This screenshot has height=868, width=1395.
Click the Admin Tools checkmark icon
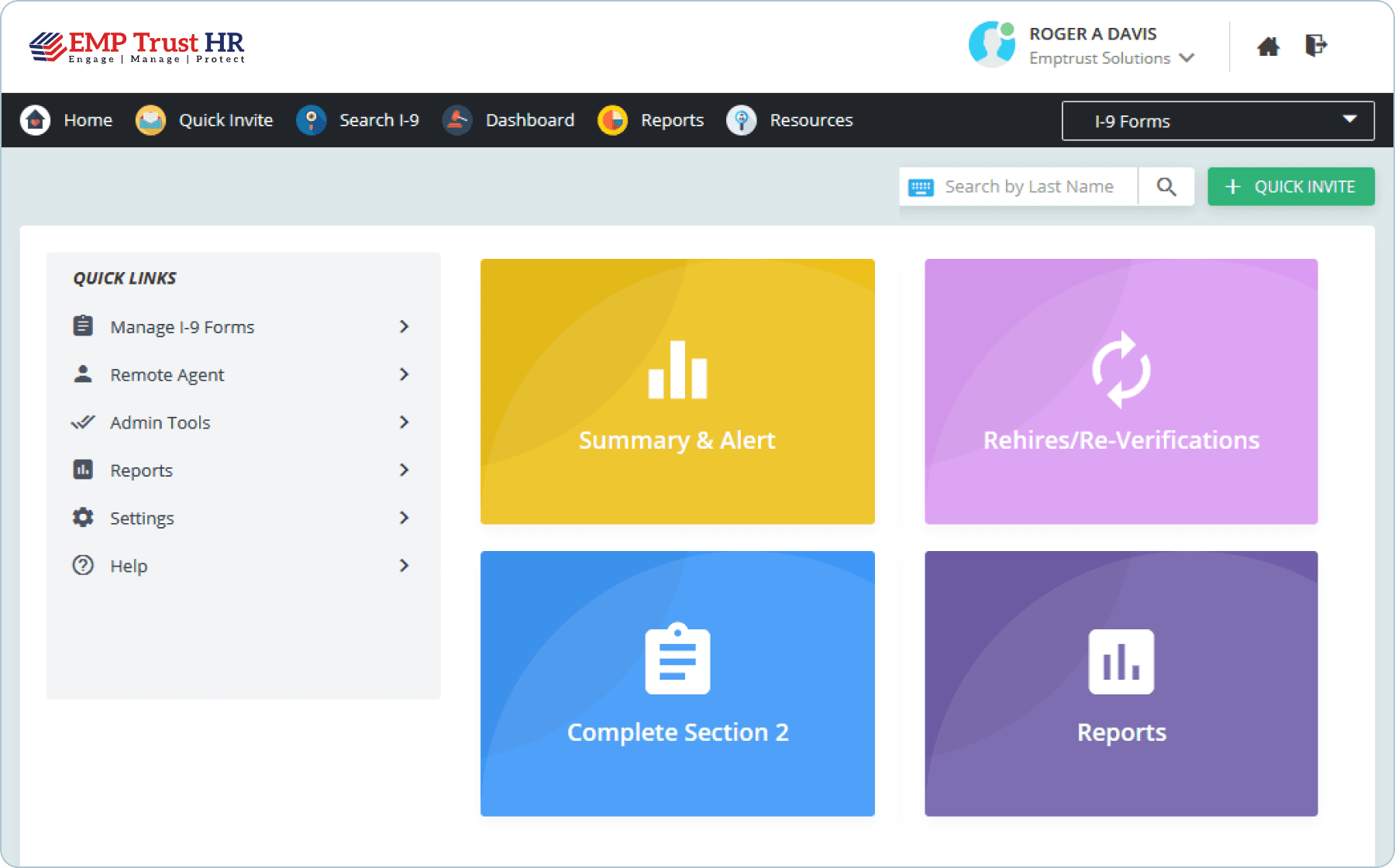[83, 422]
